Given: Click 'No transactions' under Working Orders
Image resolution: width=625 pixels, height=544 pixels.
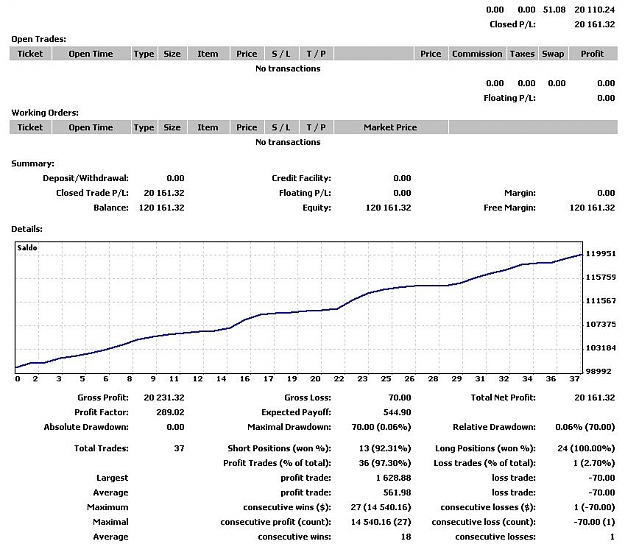Looking at the screenshot, I should (288, 142).
